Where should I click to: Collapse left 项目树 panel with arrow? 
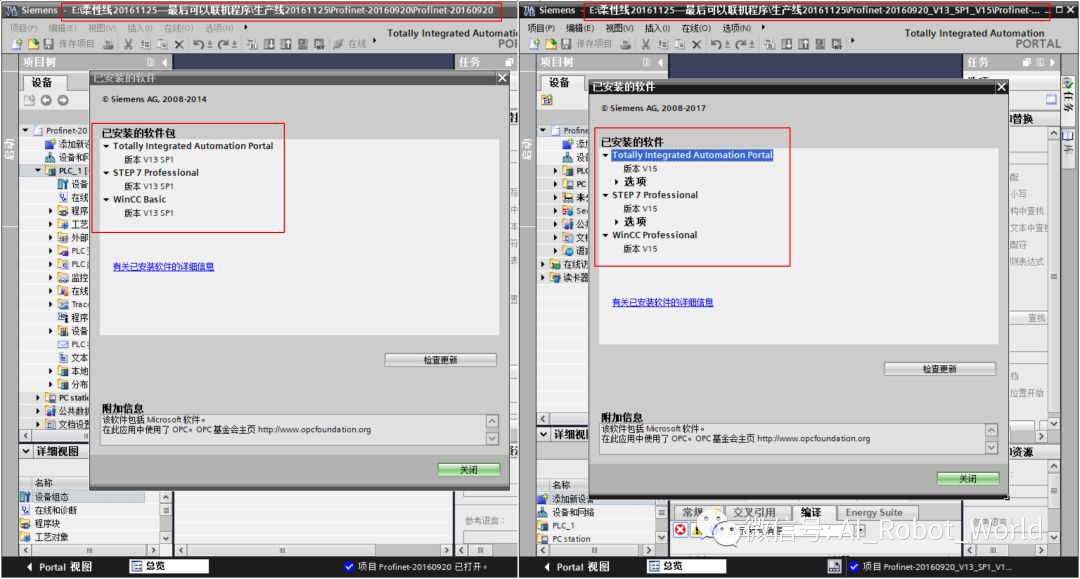pos(165,62)
